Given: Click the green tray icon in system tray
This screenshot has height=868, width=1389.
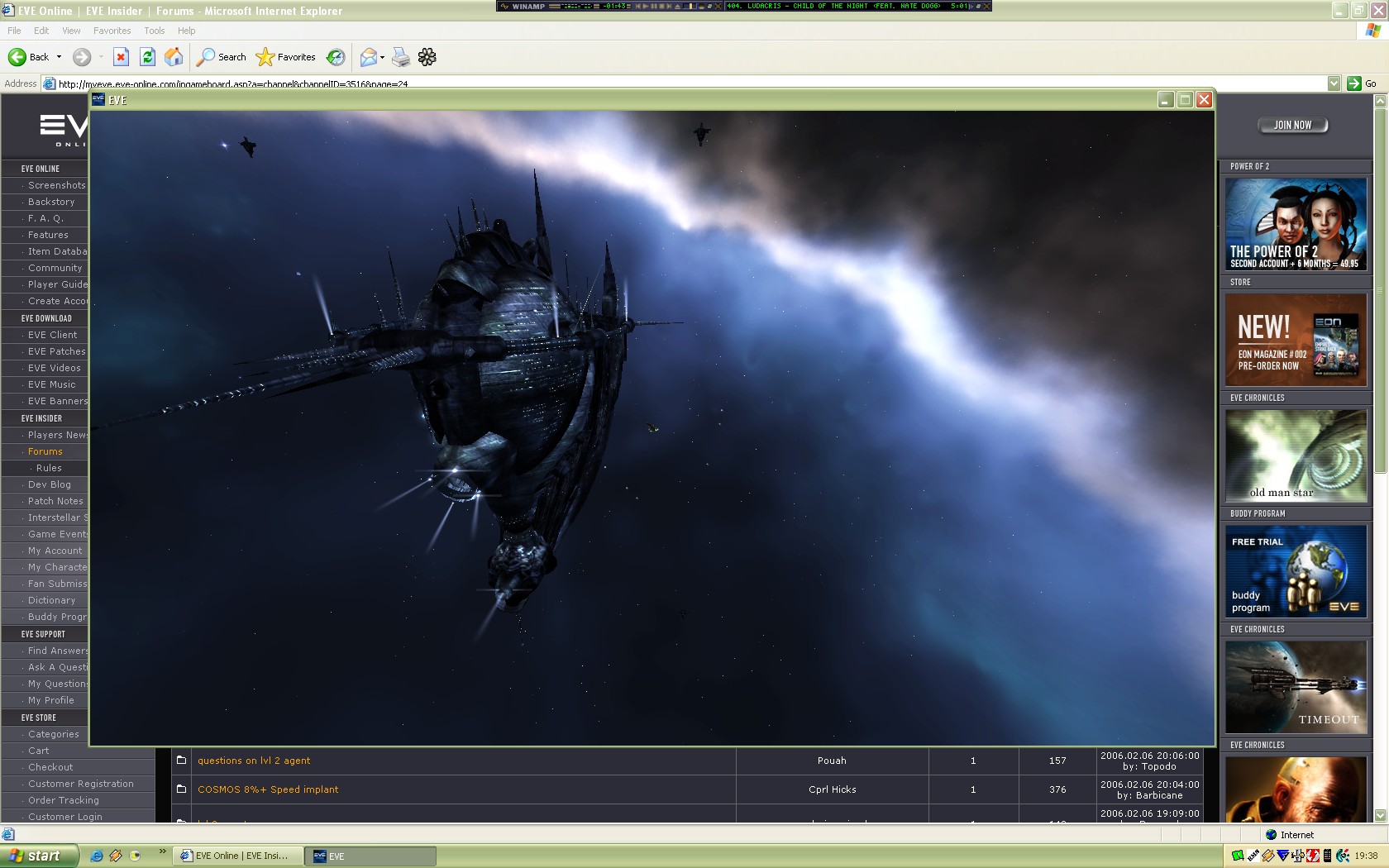Looking at the screenshot, I should 1238,856.
